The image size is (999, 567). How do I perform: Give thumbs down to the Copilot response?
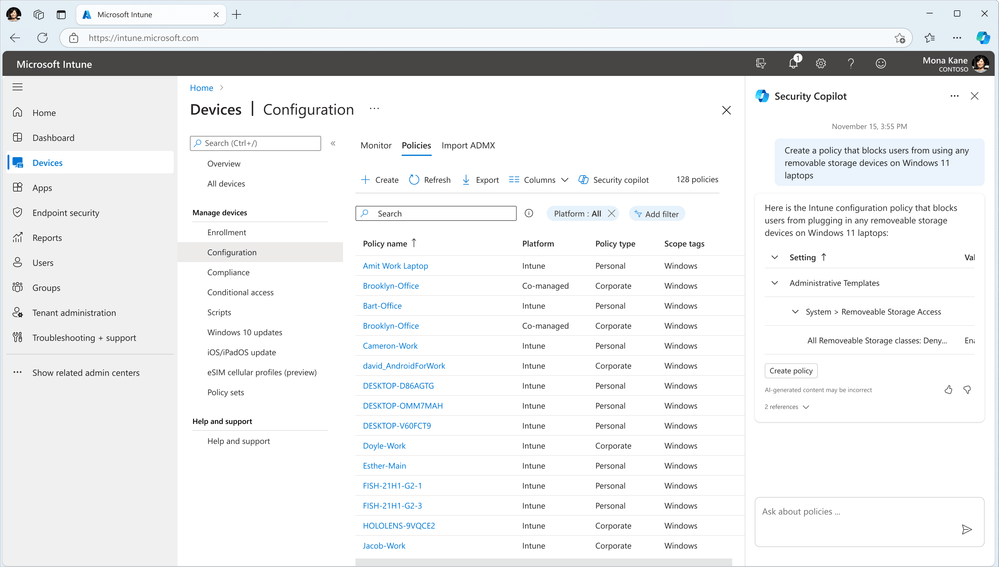[967, 390]
